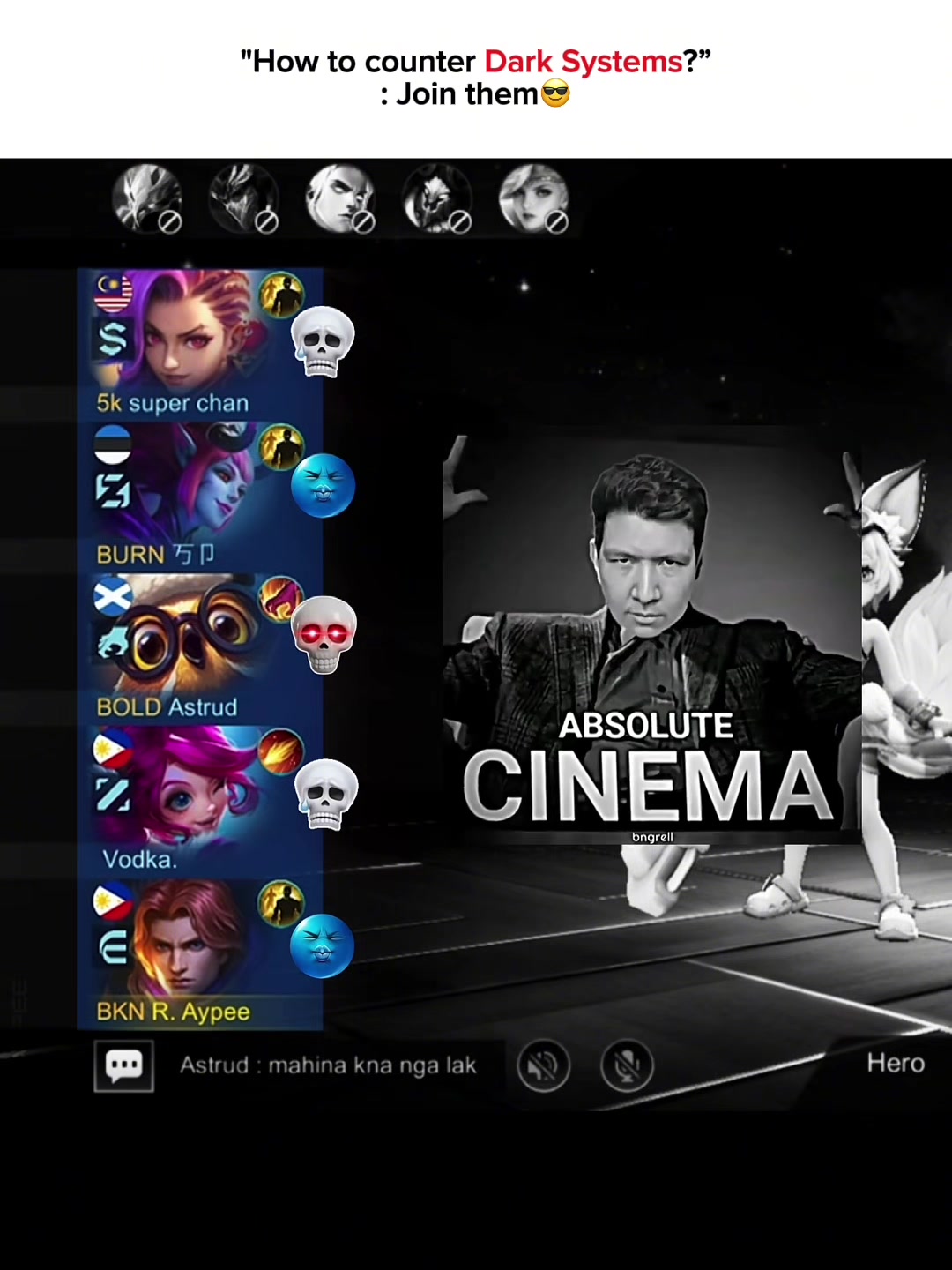Viewport: 952px width, 1270px height.
Task: Click the Scotland flag on BOLD Astrud
Action: 113,597
